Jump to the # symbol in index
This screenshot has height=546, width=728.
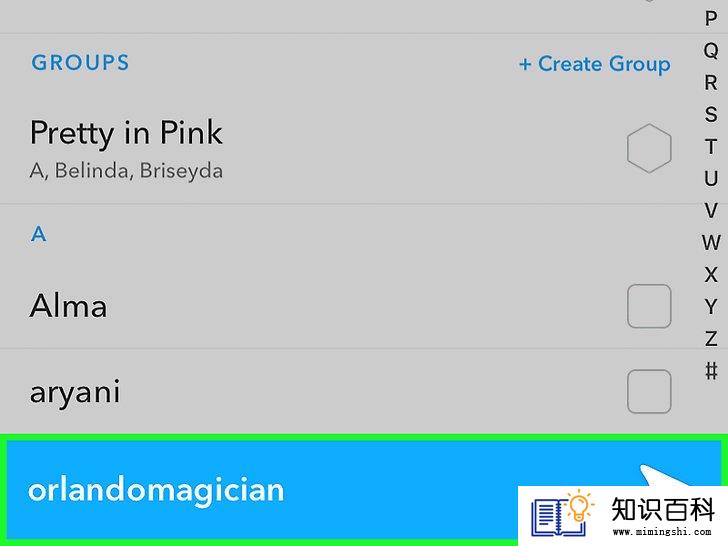tap(710, 370)
